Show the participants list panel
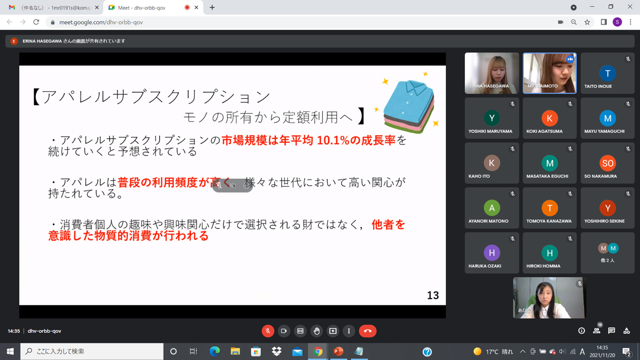Viewport: 640px width, 360px height. coord(597,331)
